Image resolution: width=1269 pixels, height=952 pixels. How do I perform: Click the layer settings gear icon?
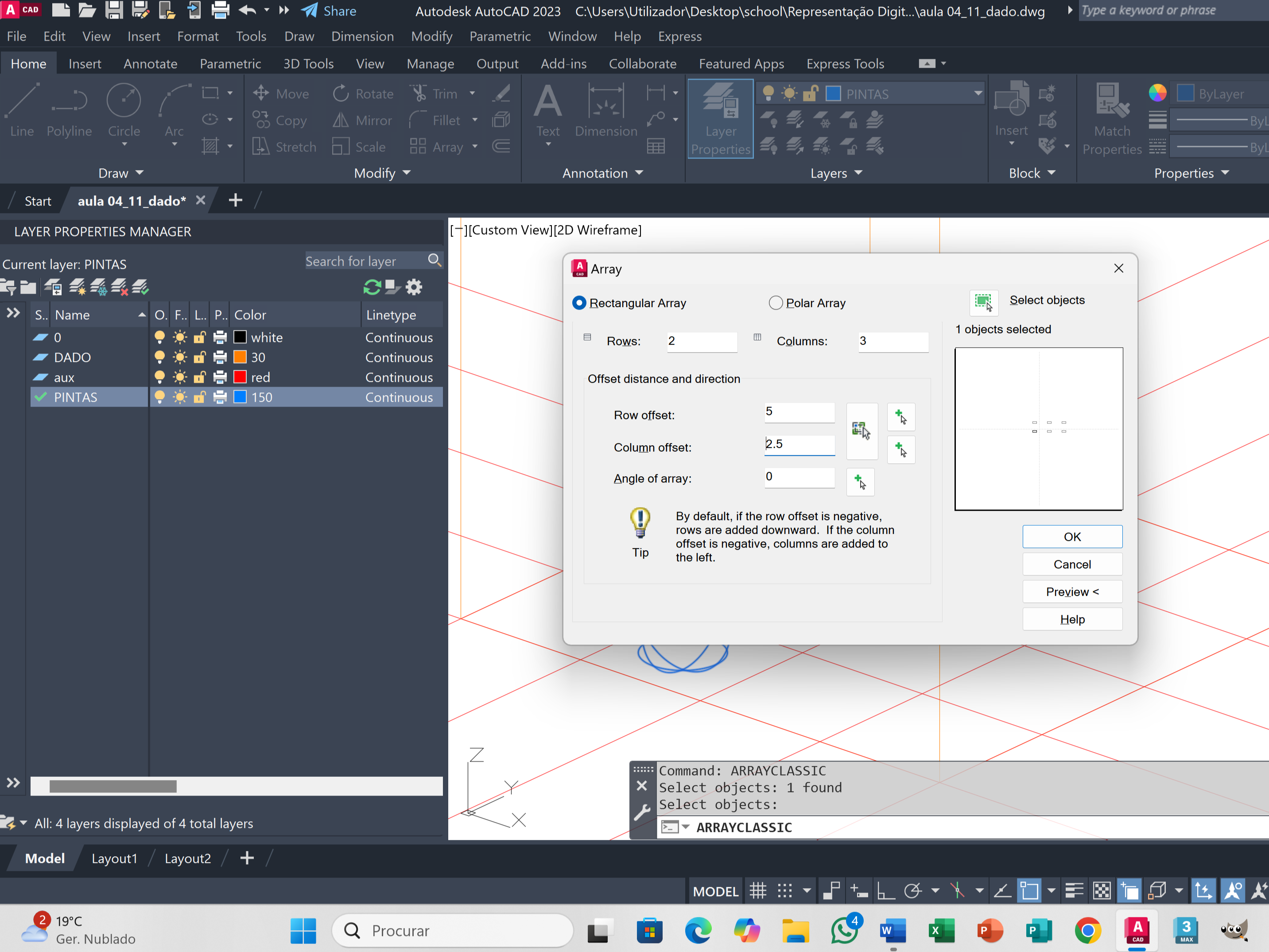coord(414,287)
